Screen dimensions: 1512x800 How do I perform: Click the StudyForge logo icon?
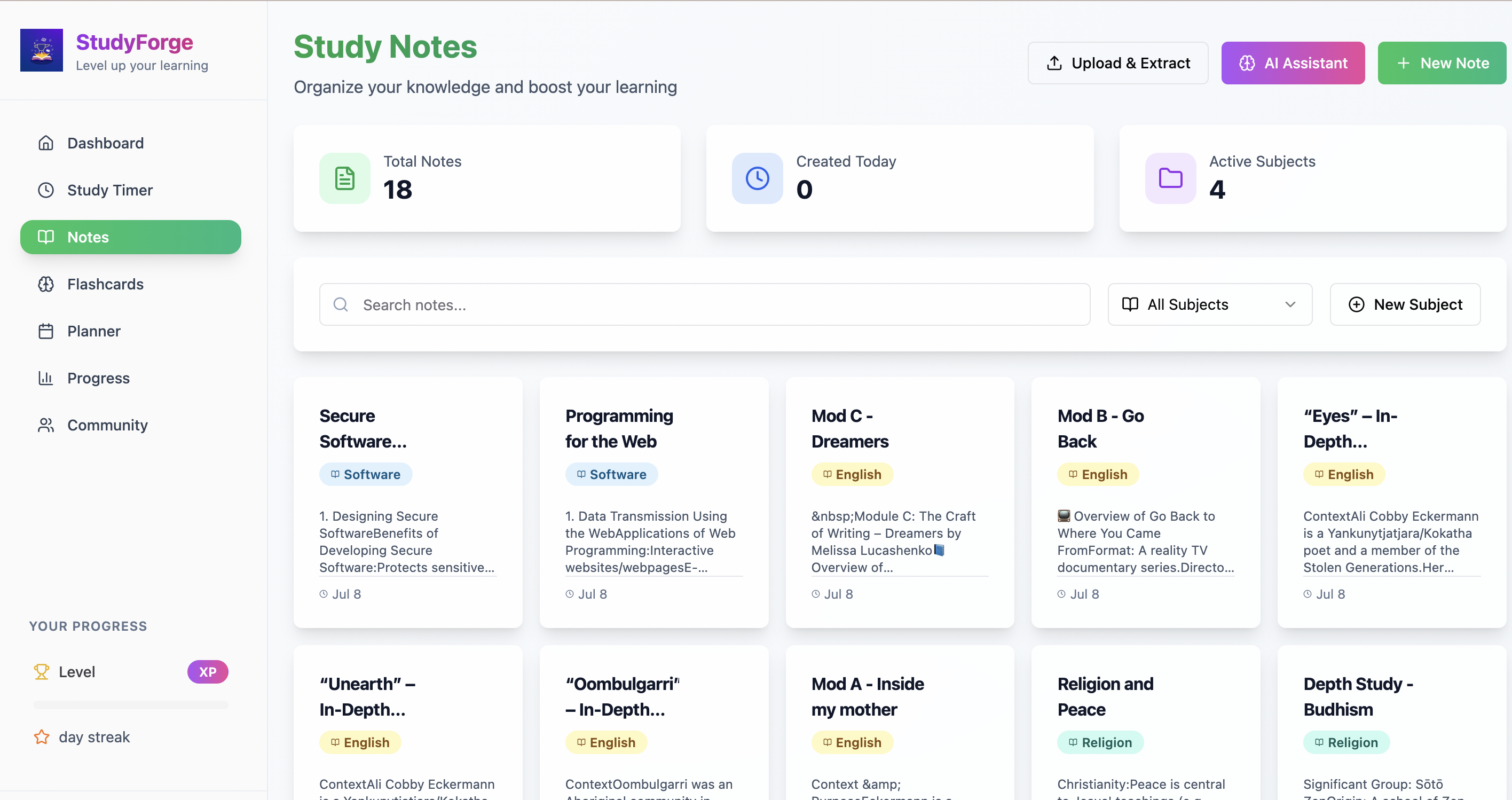[x=41, y=51]
